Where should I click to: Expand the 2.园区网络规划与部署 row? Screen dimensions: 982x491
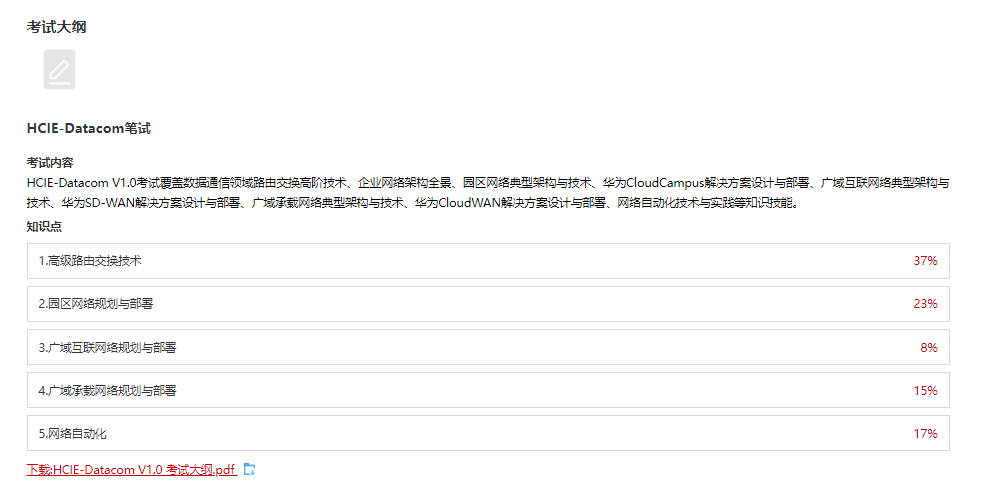(488, 304)
